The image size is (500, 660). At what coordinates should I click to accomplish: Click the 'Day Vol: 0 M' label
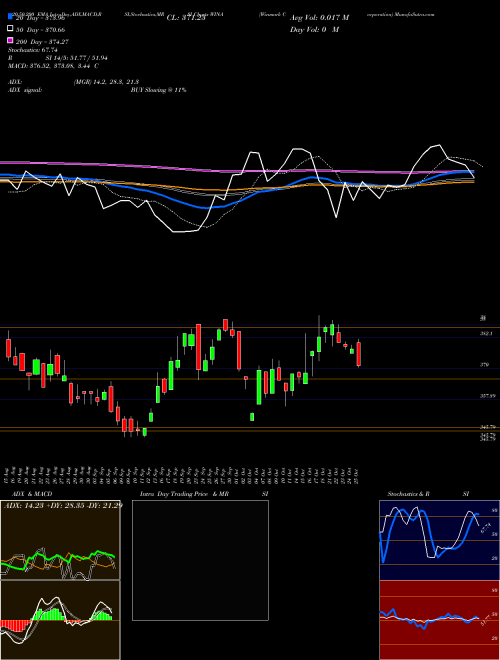click(x=314, y=30)
